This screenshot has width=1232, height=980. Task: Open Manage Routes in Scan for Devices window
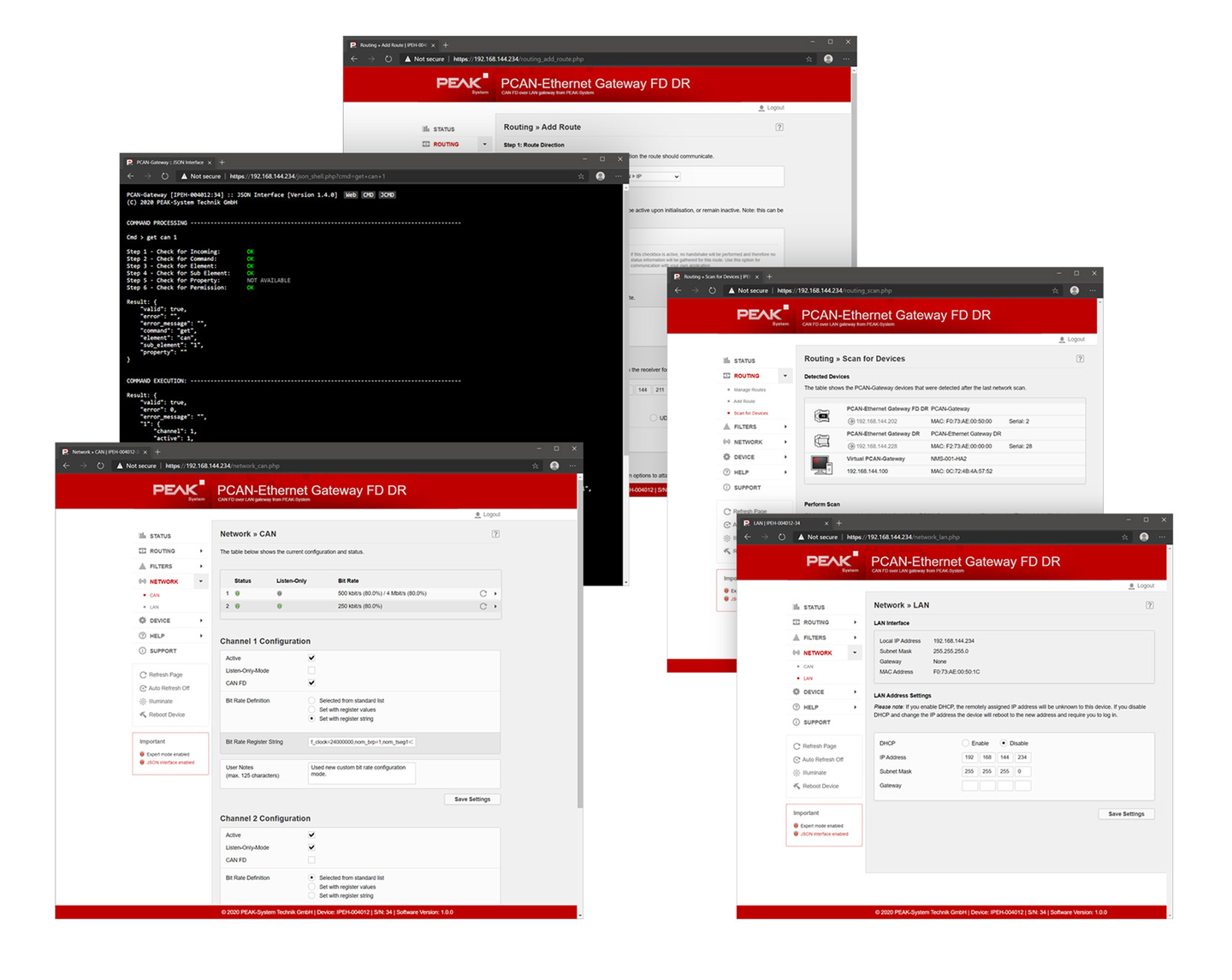(x=749, y=389)
